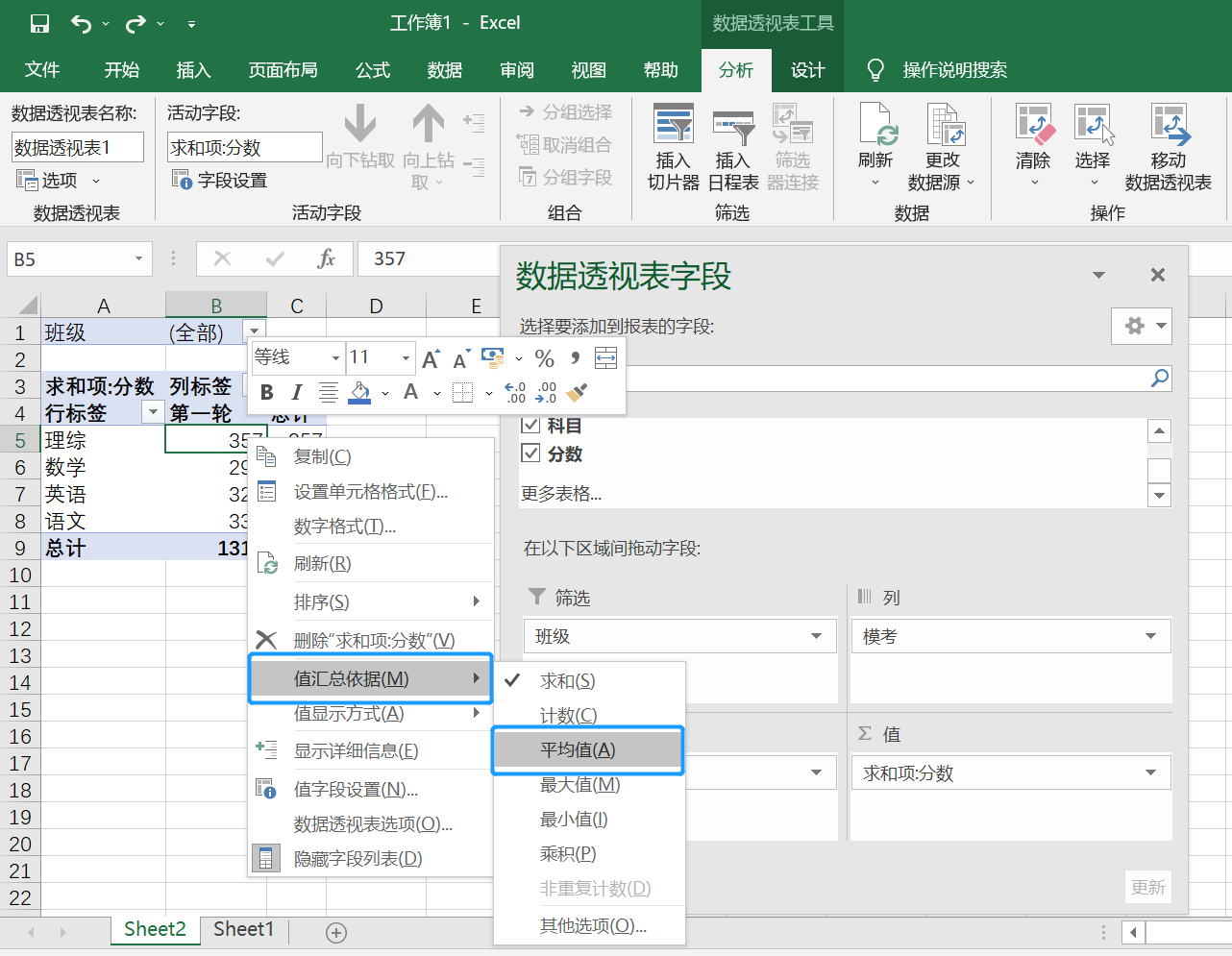This screenshot has width=1232, height=956.
Task: Choose 值字段设置(N)... menu item
Action: pyautogui.click(x=370, y=789)
